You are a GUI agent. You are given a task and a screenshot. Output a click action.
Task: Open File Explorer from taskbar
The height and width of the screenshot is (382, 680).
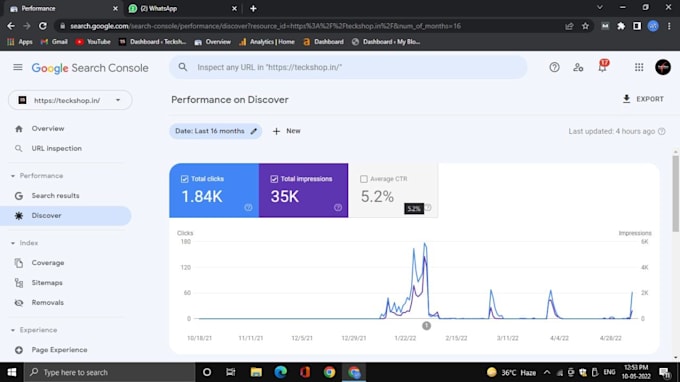tap(256, 372)
